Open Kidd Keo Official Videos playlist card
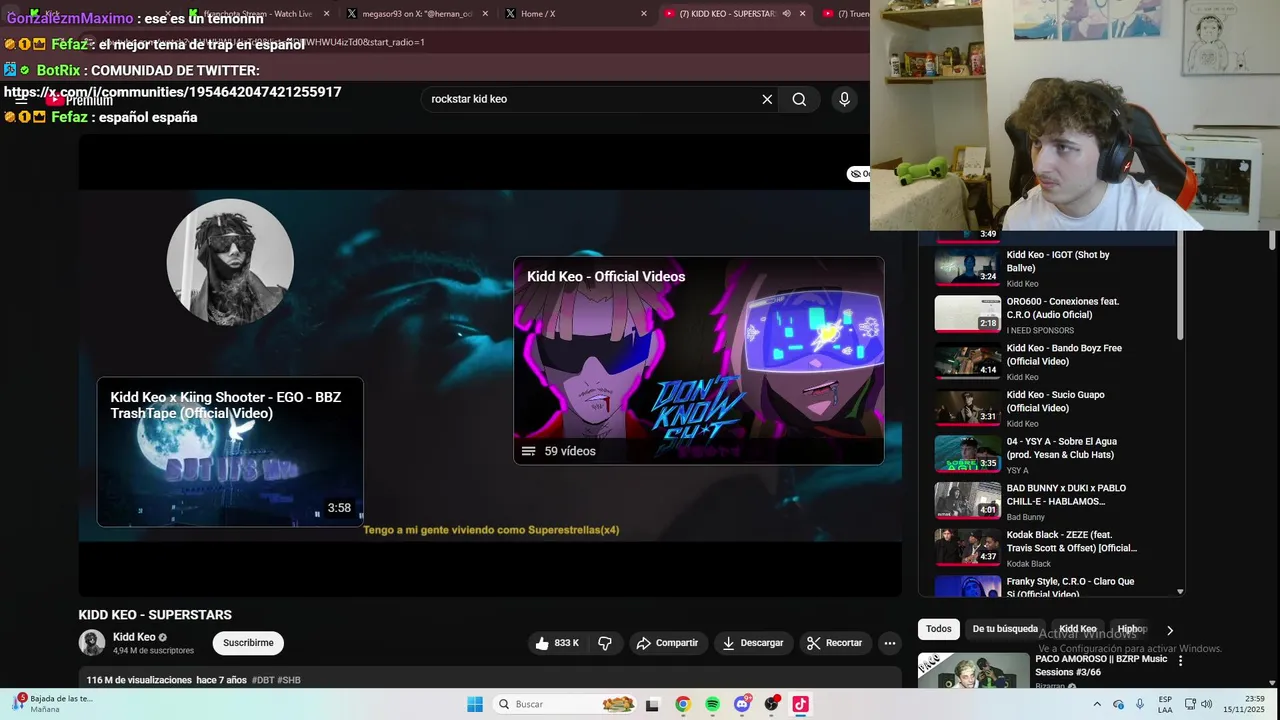The image size is (1280, 720). click(699, 361)
